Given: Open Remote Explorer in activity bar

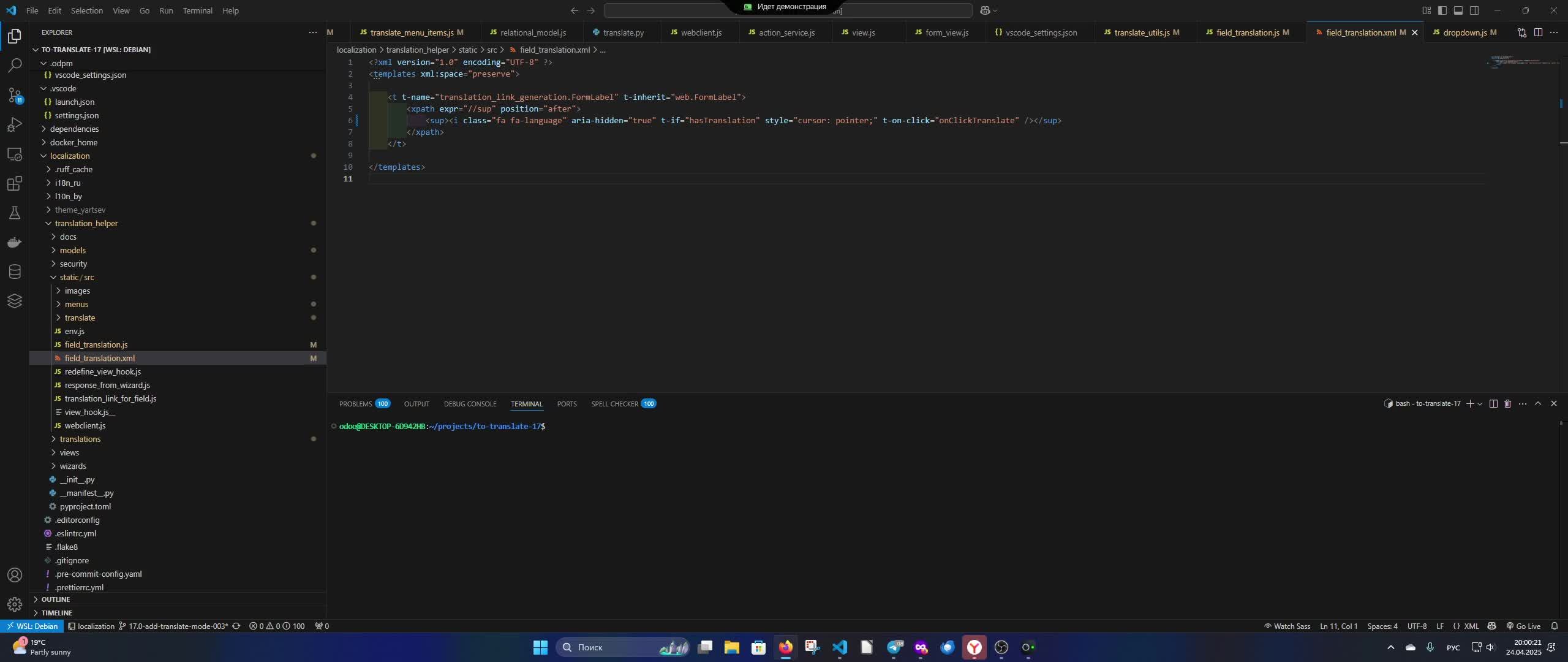Looking at the screenshot, I should point(15,154).
